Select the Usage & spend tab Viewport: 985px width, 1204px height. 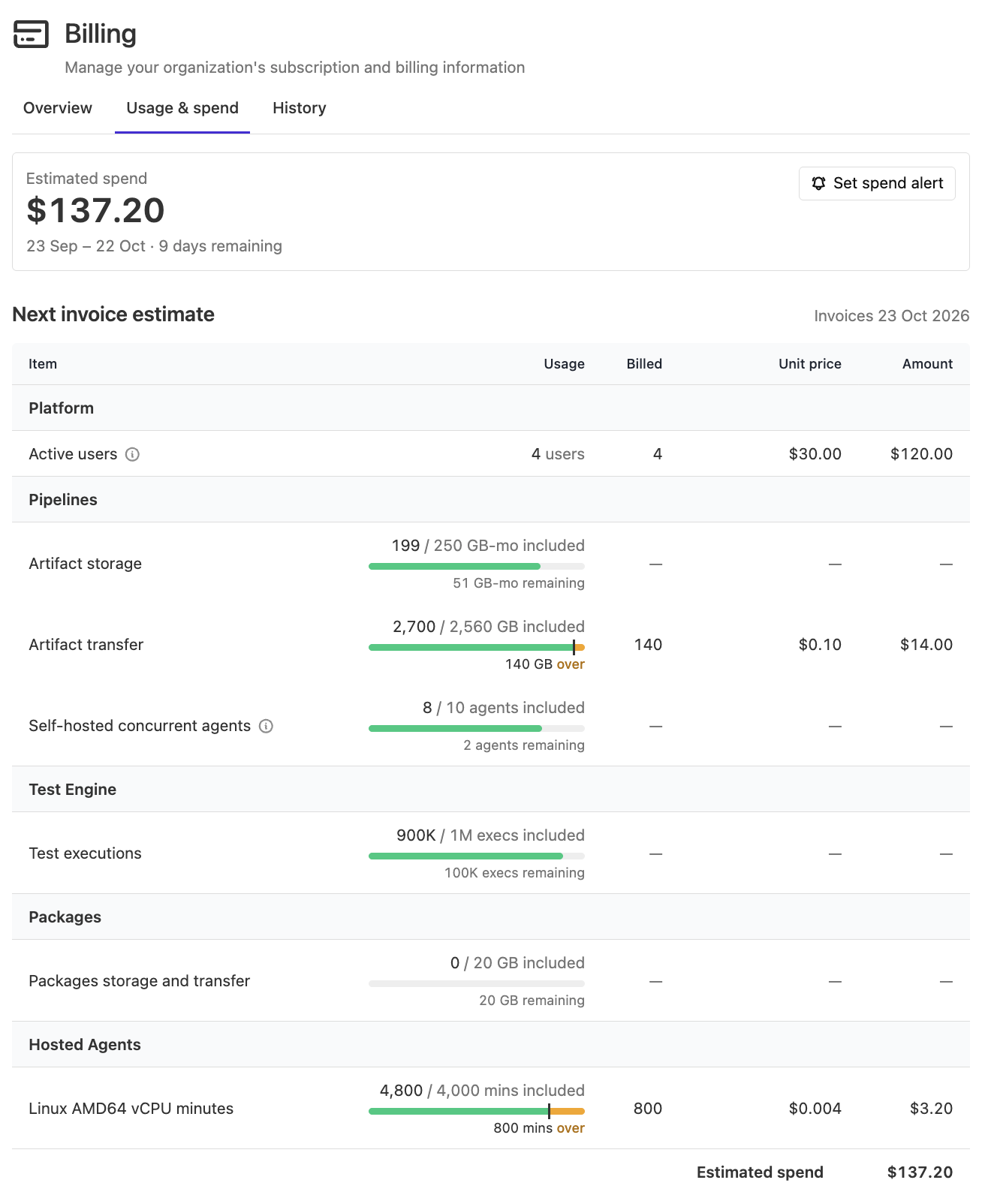tap(182, 108)
